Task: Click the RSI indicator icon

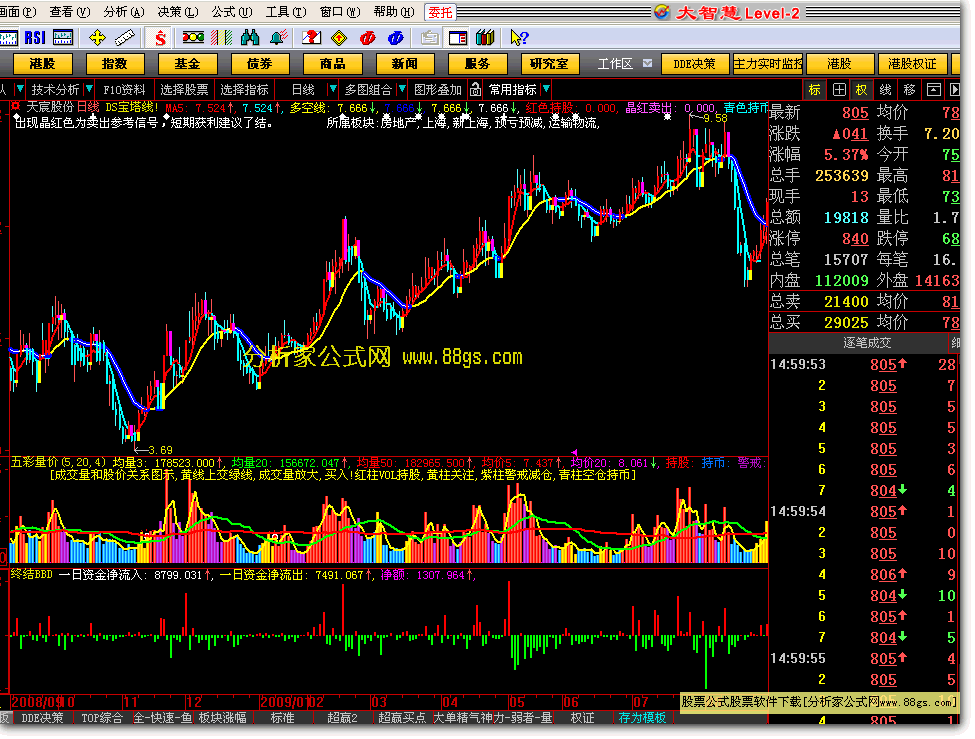Action: 35,38
